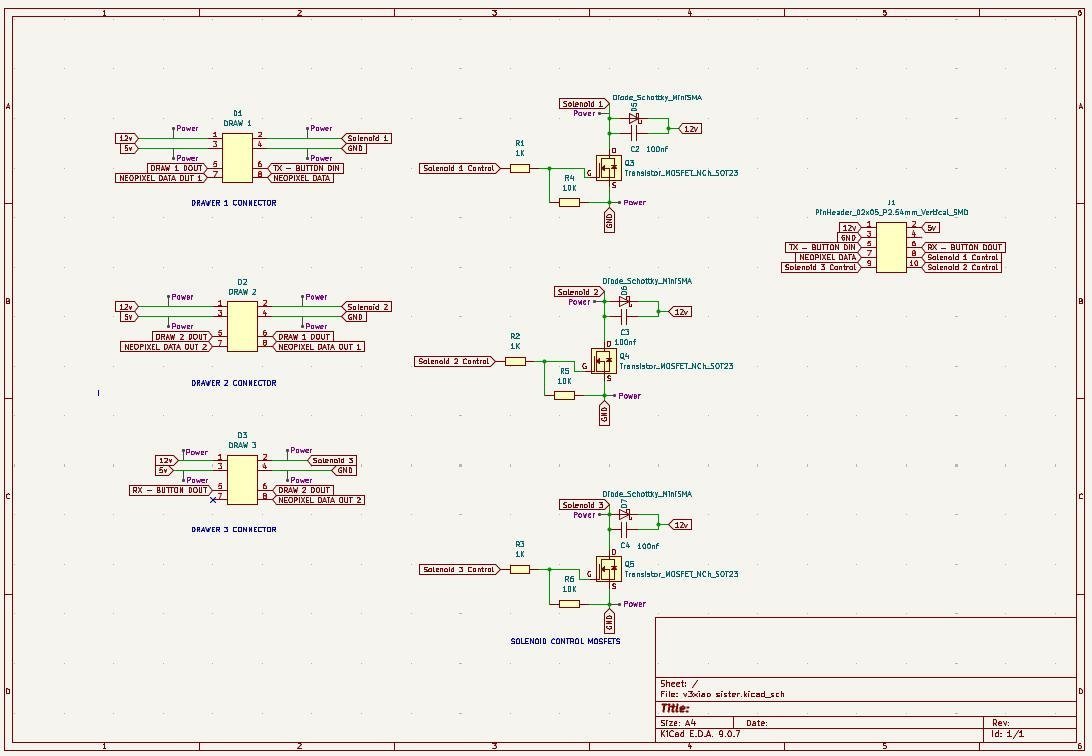Screen dimensions: 1092x756
Task: Click the NEOPIXEL DATA OUT 2 label on D2
Action: [166, 347]
